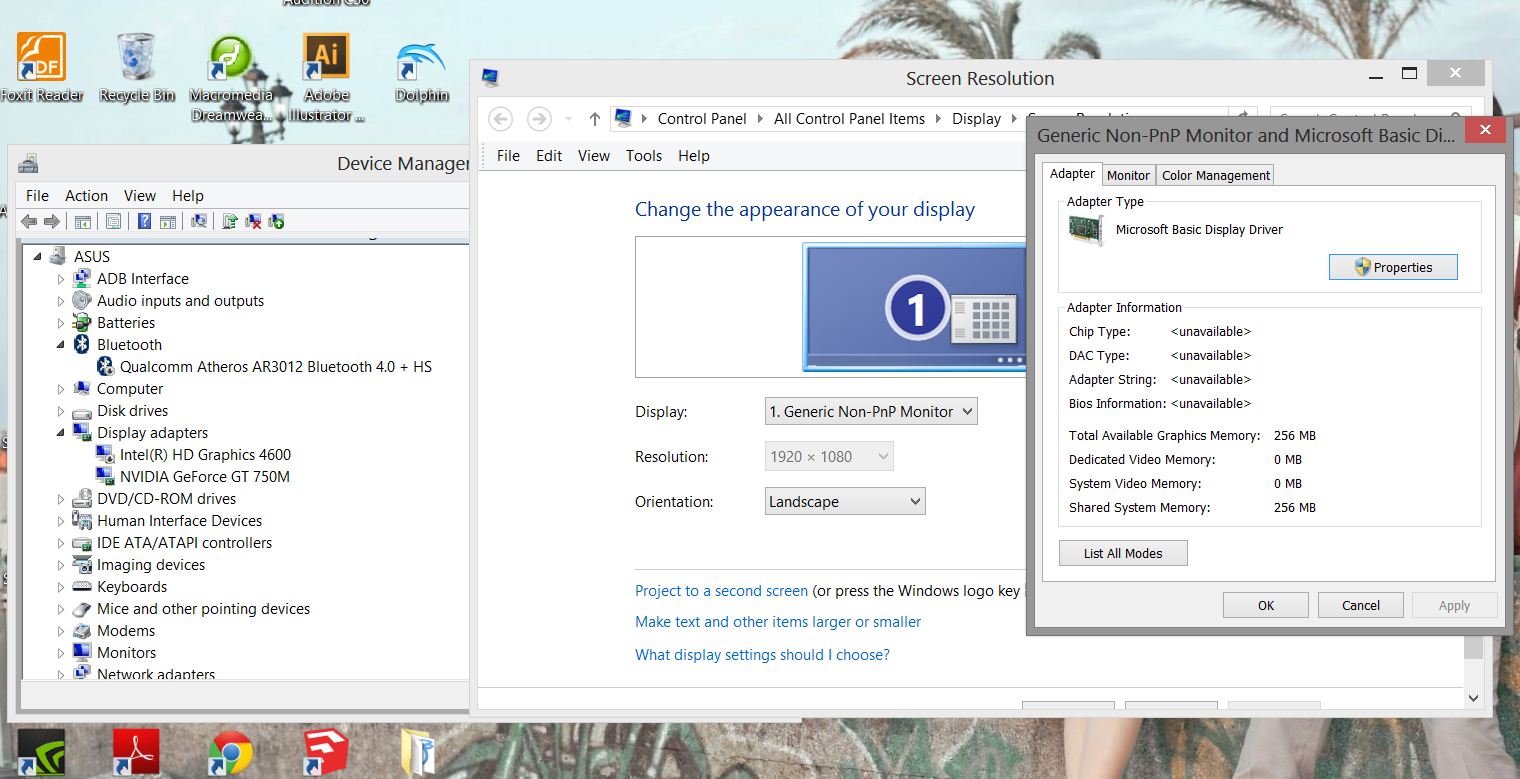Open Device Manager toolbar Help icon
1520x779 pixels.
tap(144, 221)
